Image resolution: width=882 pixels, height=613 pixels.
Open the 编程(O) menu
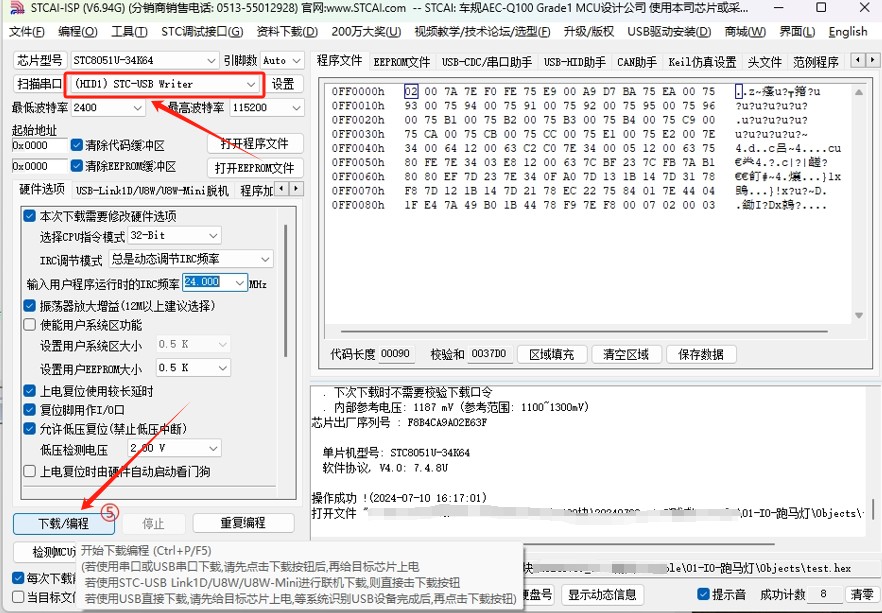(x=78, y=32)
